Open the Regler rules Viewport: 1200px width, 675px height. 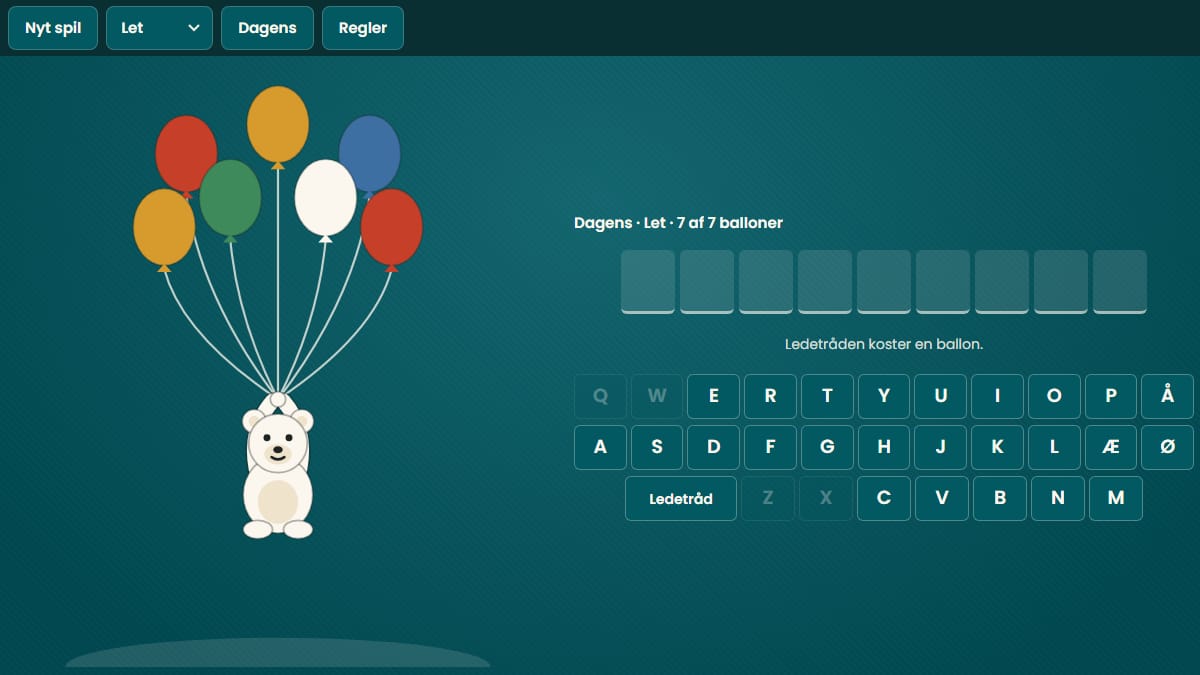363,28
